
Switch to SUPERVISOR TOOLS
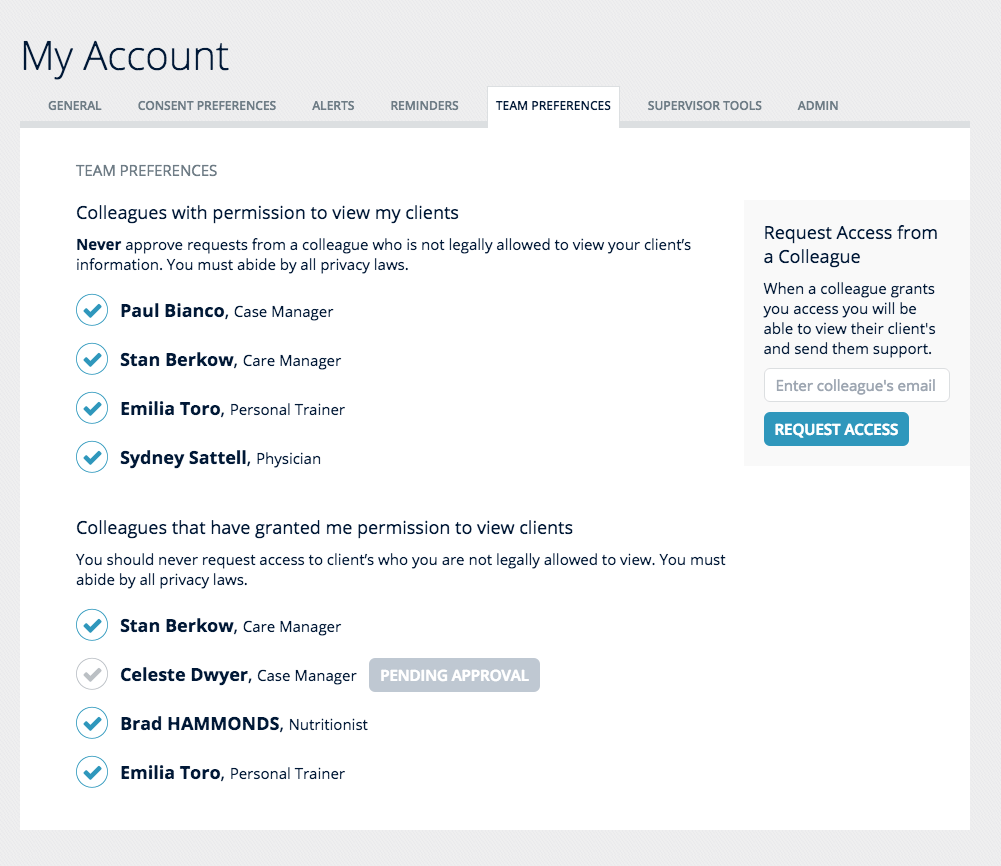[x=704, y=105]
